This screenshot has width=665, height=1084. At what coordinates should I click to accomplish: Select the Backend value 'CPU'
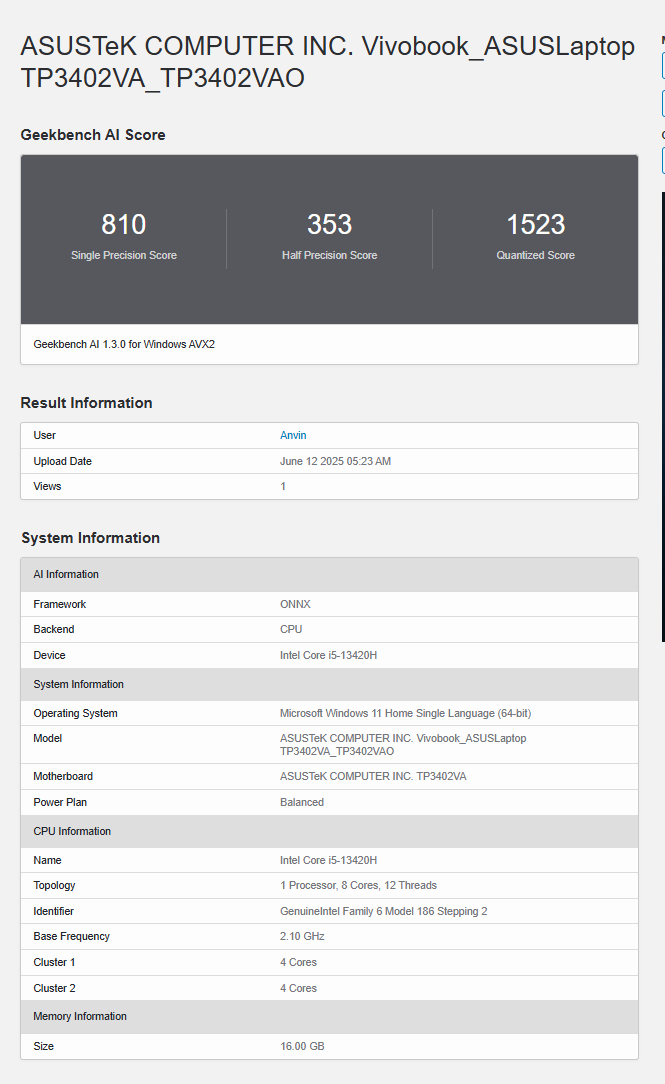[x=291, y=629]
